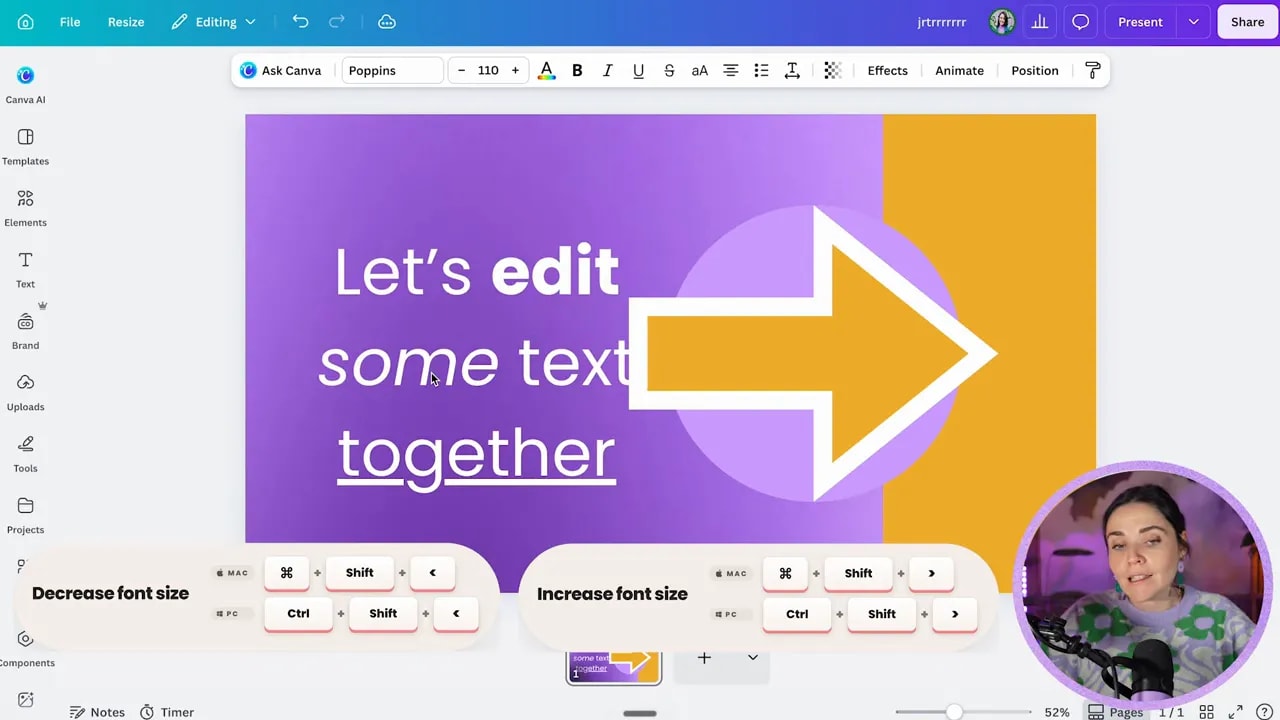
Task: Open the Text sidebar tab
Action: [x=25, y=269]
